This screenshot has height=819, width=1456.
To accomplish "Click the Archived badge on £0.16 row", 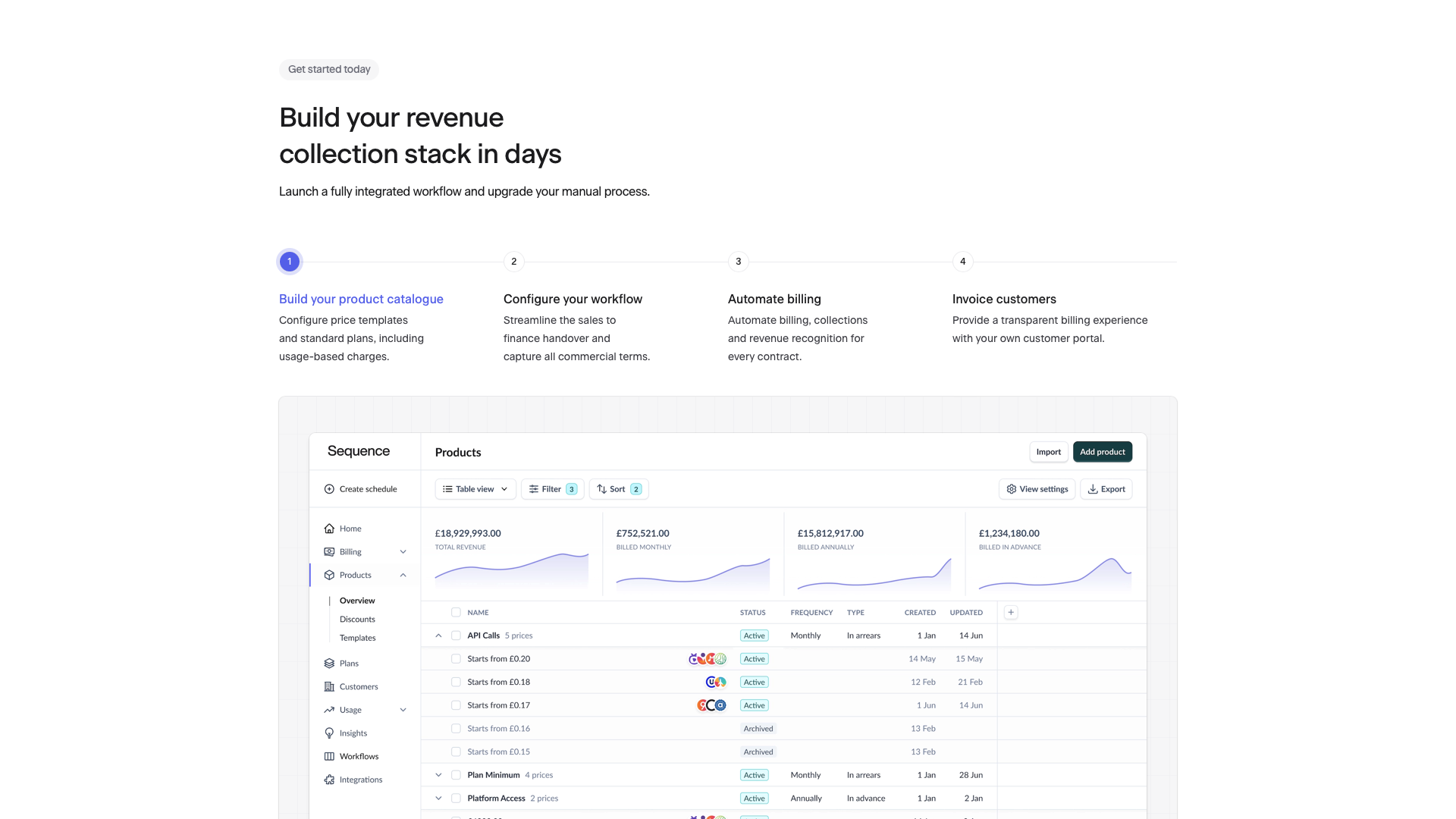I will click(758, 729).
